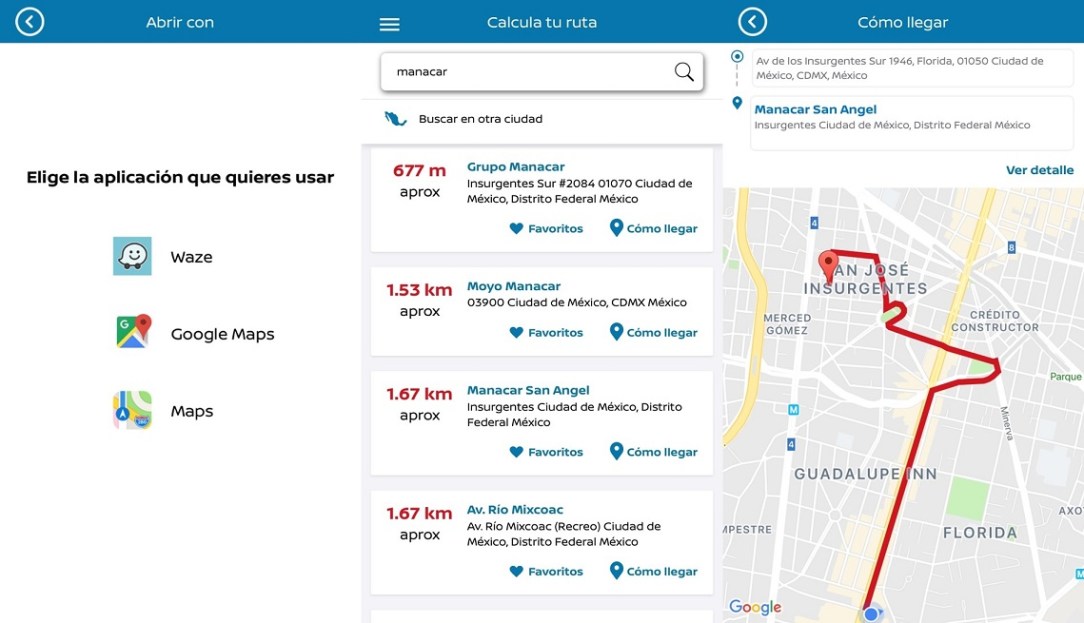Open the hamburger menu on Calcula tu ruta
This screenshot has width=1084, height=623.
click(389, 22)
